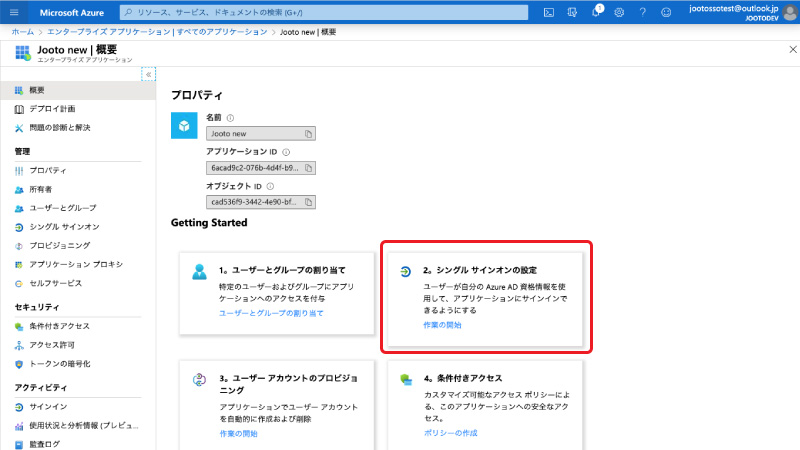Click the デプロイ計画 book icon
The width and height of the screenshot is (800, 450).
[19, 109]
